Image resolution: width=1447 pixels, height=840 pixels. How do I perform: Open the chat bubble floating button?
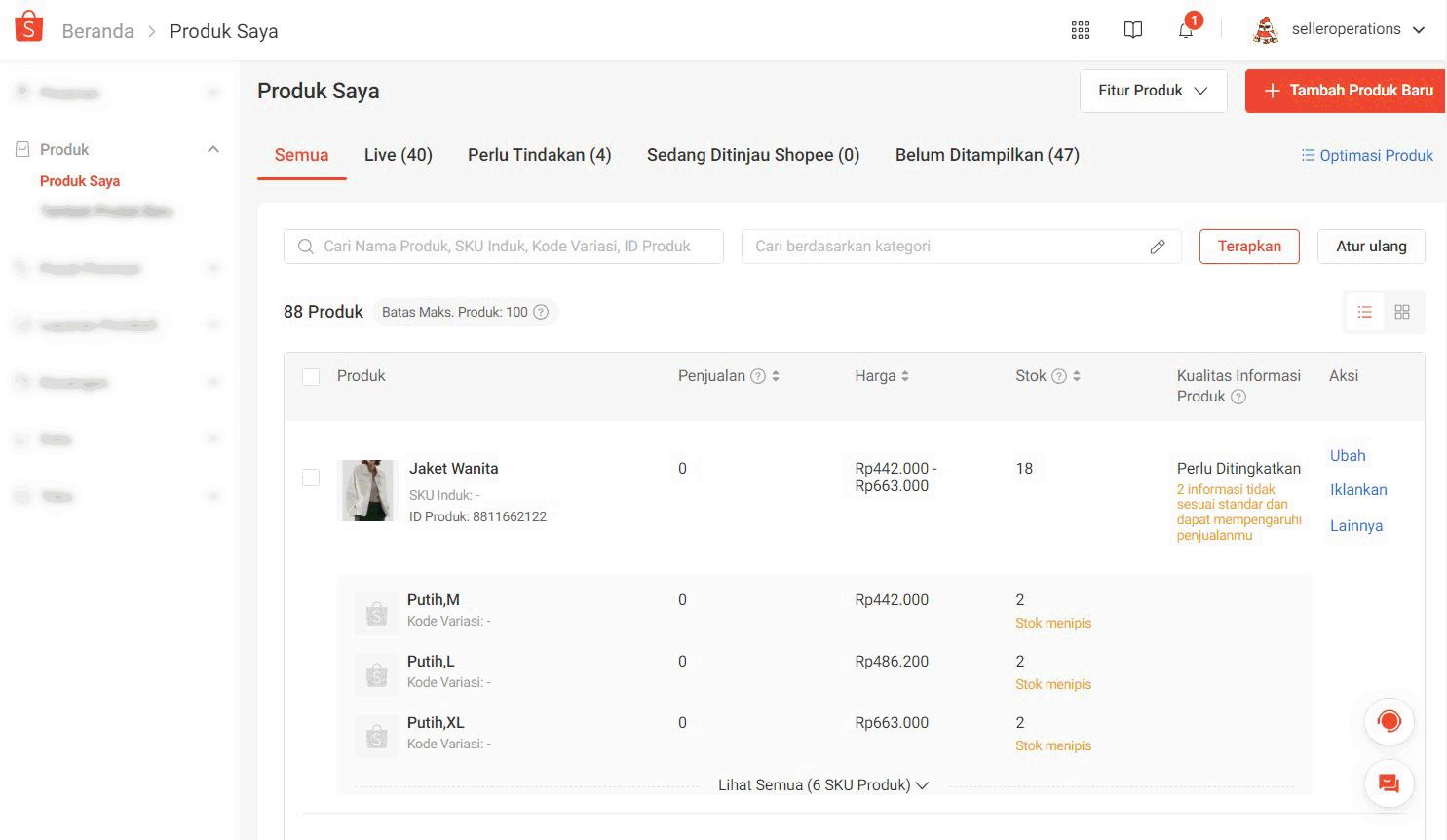(x=1389, y=783)
